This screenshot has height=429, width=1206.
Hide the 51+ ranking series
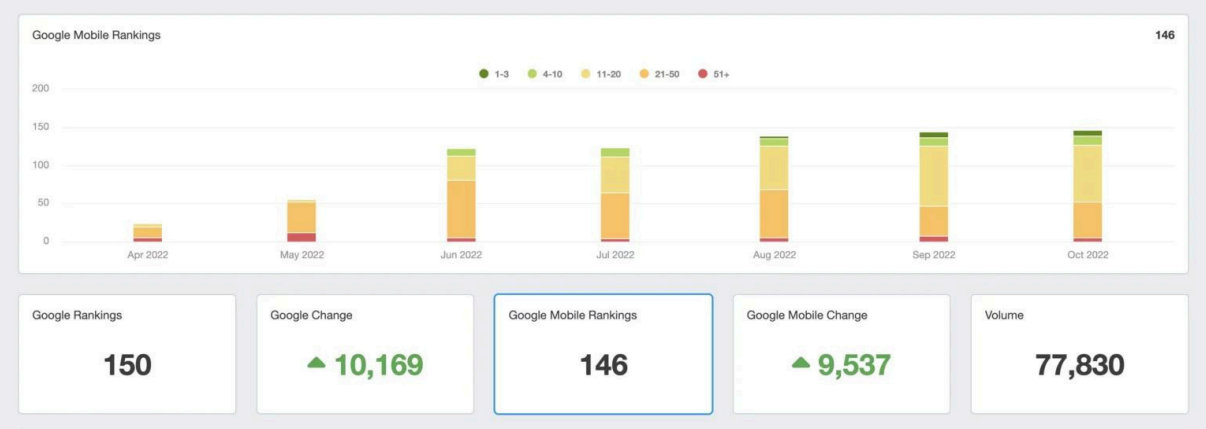click(714, 74)
